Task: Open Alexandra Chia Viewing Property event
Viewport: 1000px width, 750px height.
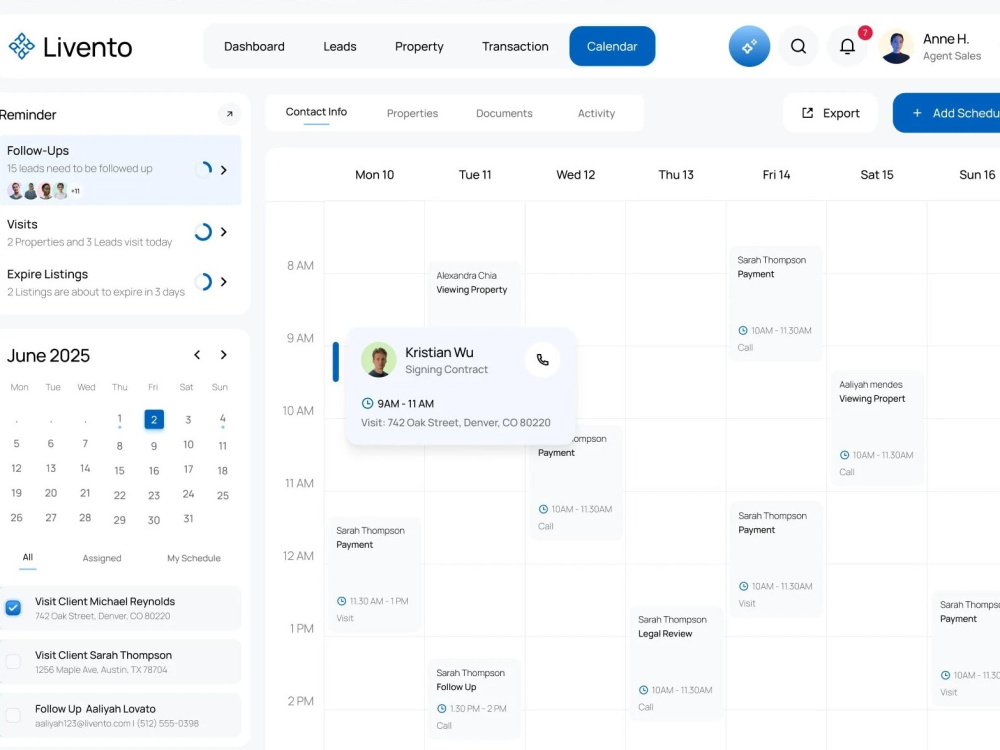Action: pos(474,293)
